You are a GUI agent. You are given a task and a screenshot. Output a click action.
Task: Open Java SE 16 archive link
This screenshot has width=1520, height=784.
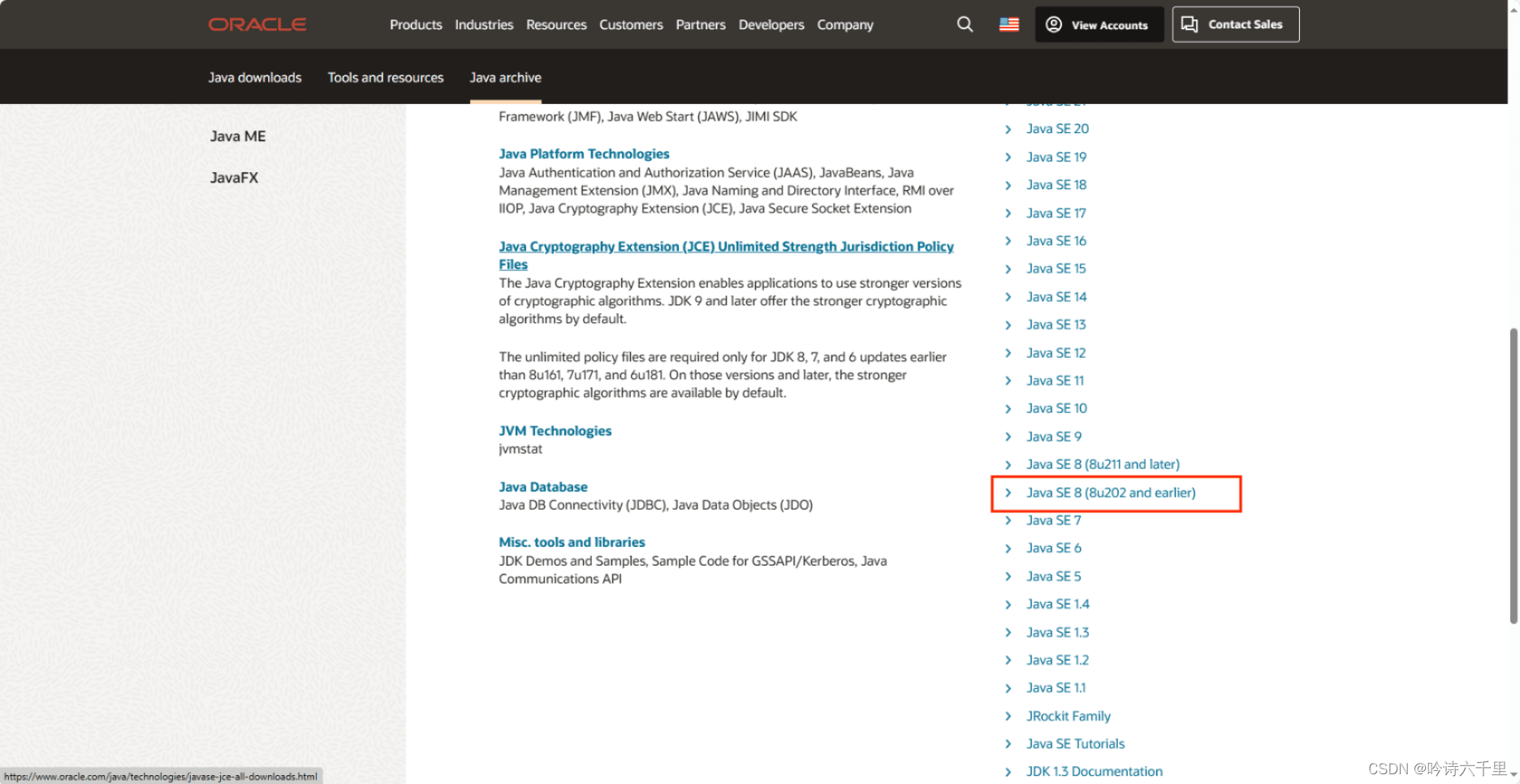(1056, 240)
